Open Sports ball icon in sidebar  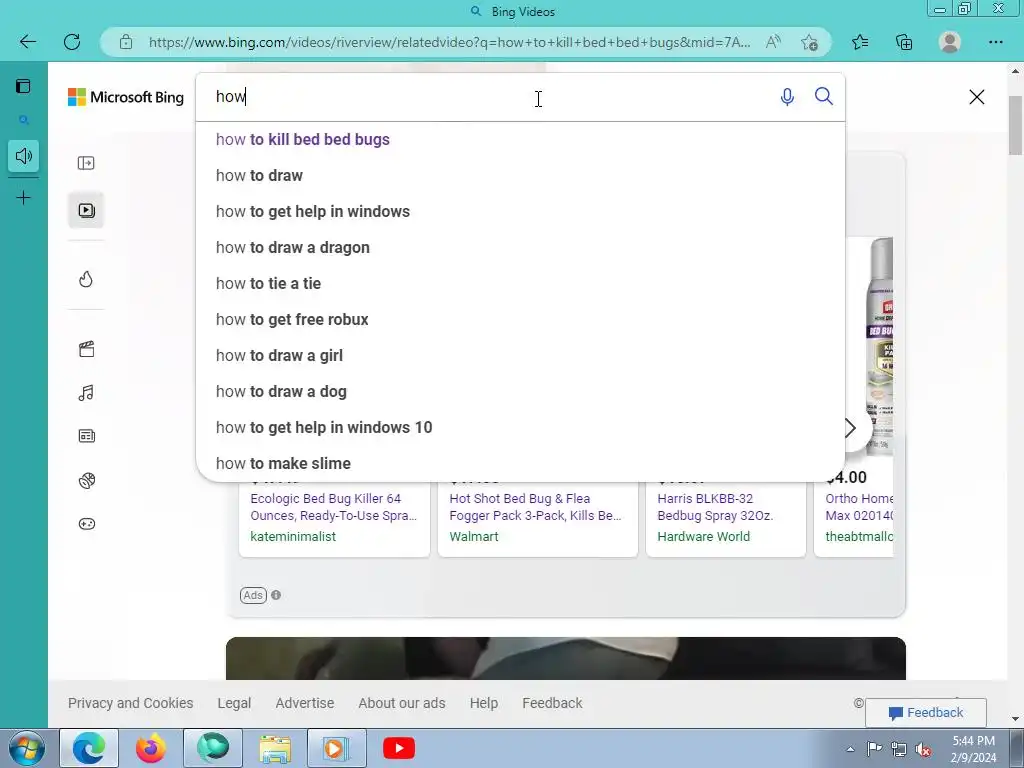coord(86,480)
